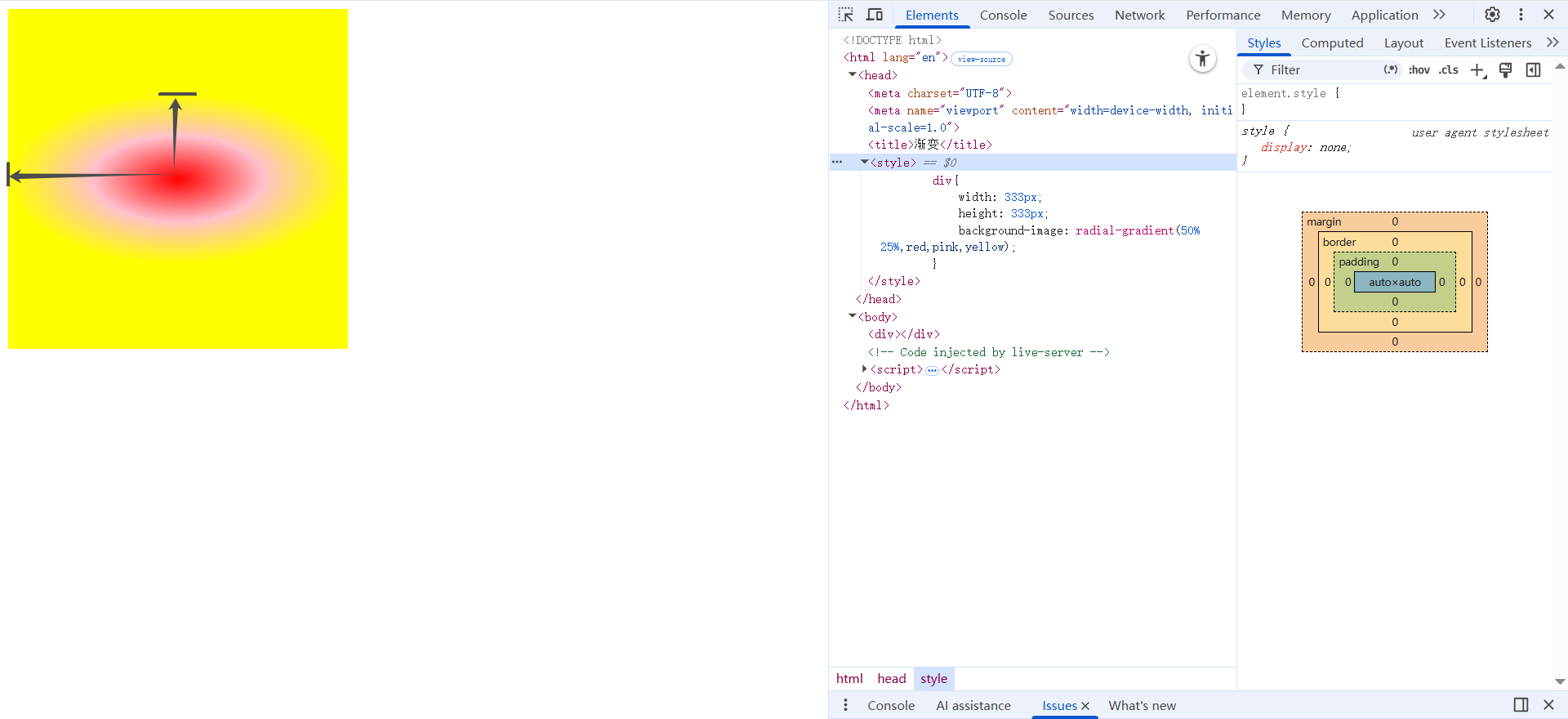
Task: Toggle the :hov element state button
Action: coord(1419,70)
